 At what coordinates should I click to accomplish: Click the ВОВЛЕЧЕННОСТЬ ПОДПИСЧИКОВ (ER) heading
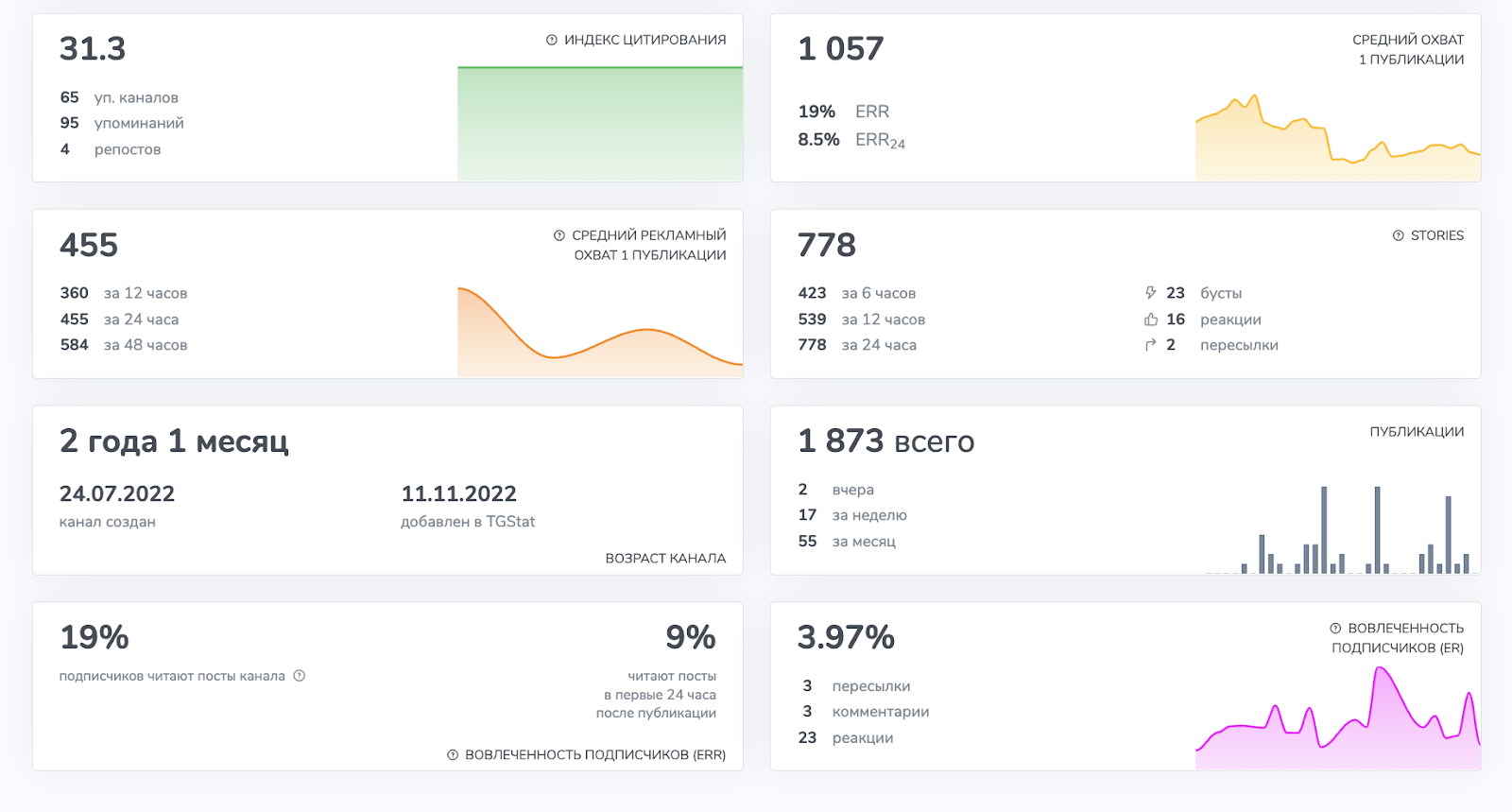(1398, 638)
